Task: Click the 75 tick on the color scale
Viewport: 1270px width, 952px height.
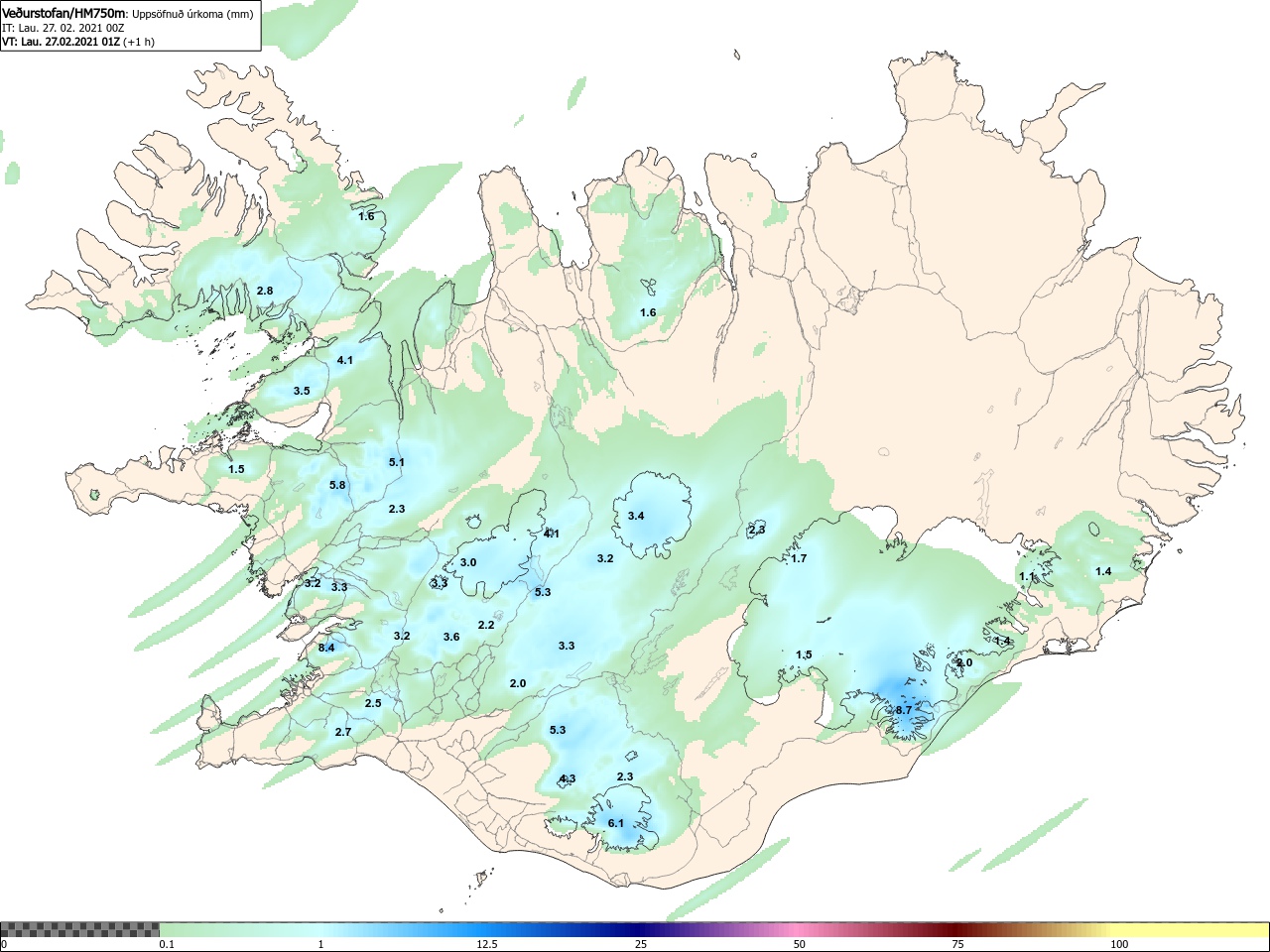Action: pyautogui.click(x=957, y=944)
